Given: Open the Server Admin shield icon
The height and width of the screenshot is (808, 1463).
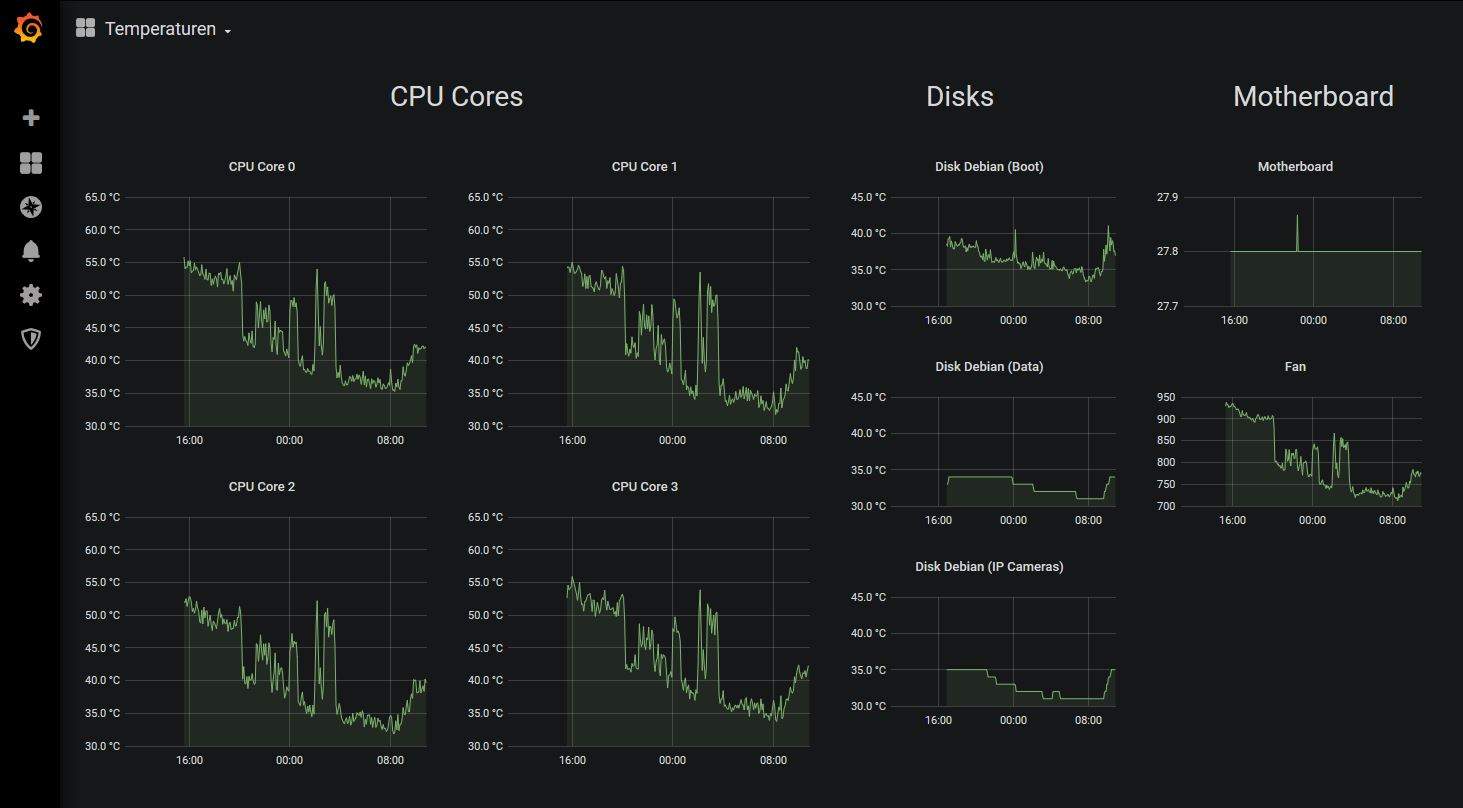Looking at the screenshot, I should click(x=31, y=339).
